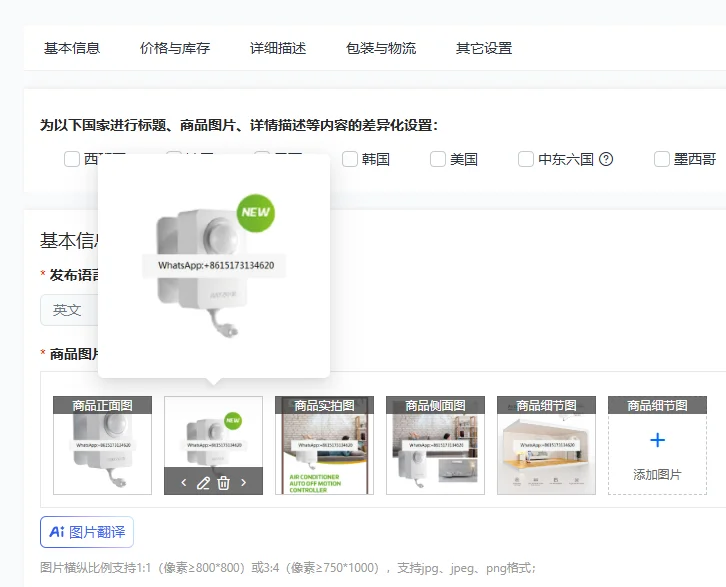Open the help icon beside 中东六国
This screenshot has height=587, width=726.
point(606,159)
